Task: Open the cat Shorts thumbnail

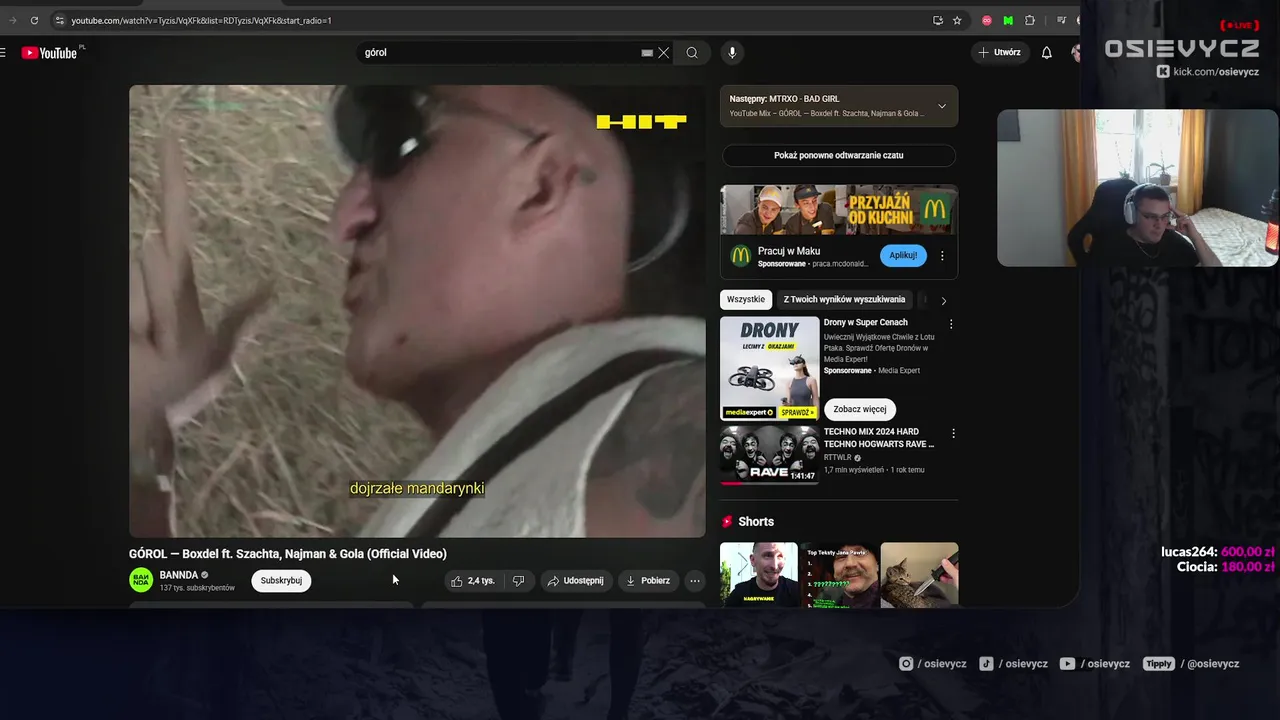Action: click(x=919, y=575)
